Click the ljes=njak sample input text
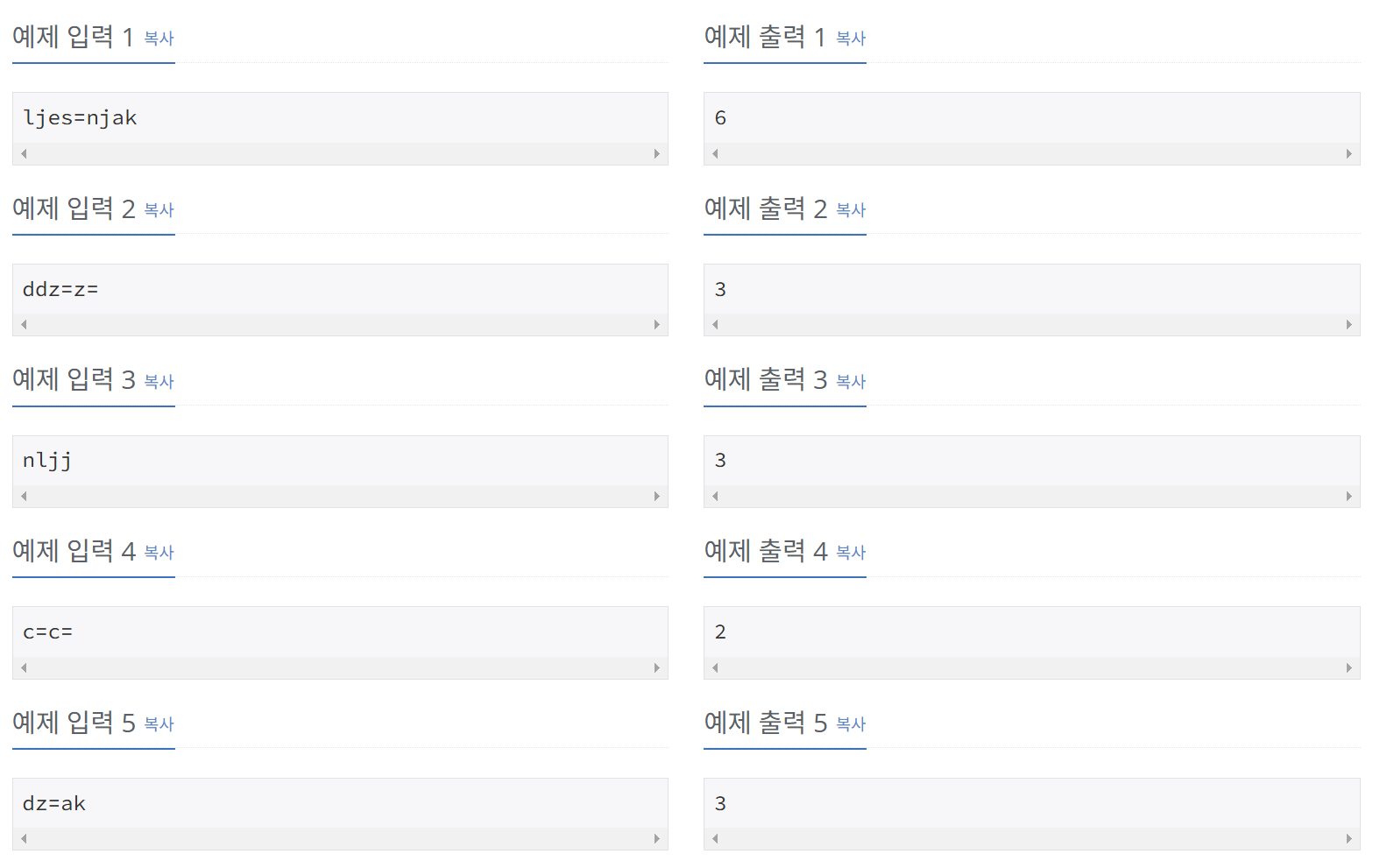Image resolution: width=1380 pixels, height=868 pixels. tap(80, 118)
